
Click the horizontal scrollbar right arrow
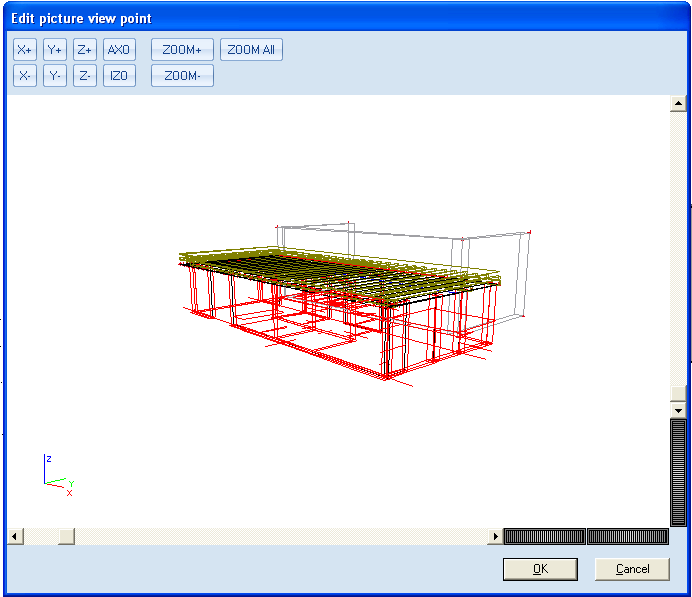point(495,537)
